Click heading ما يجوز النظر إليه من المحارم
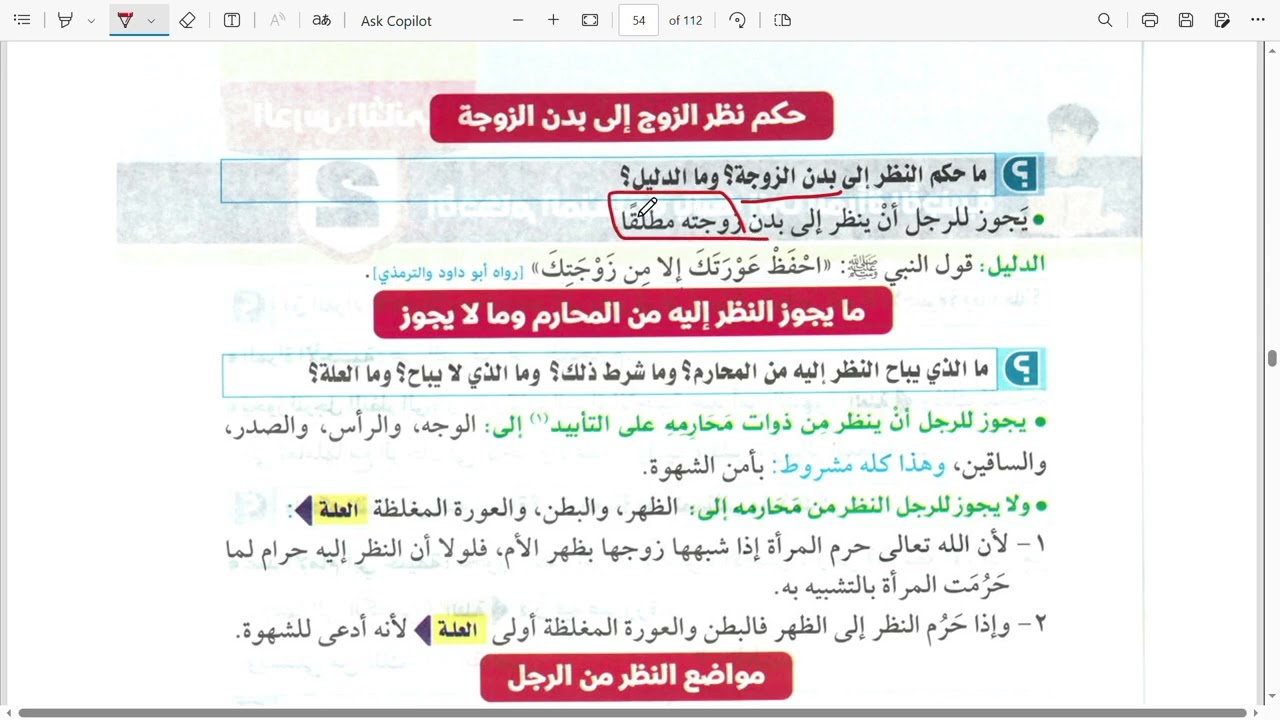The width and height of the screenshot is (1280, 720). click(632, 314)
